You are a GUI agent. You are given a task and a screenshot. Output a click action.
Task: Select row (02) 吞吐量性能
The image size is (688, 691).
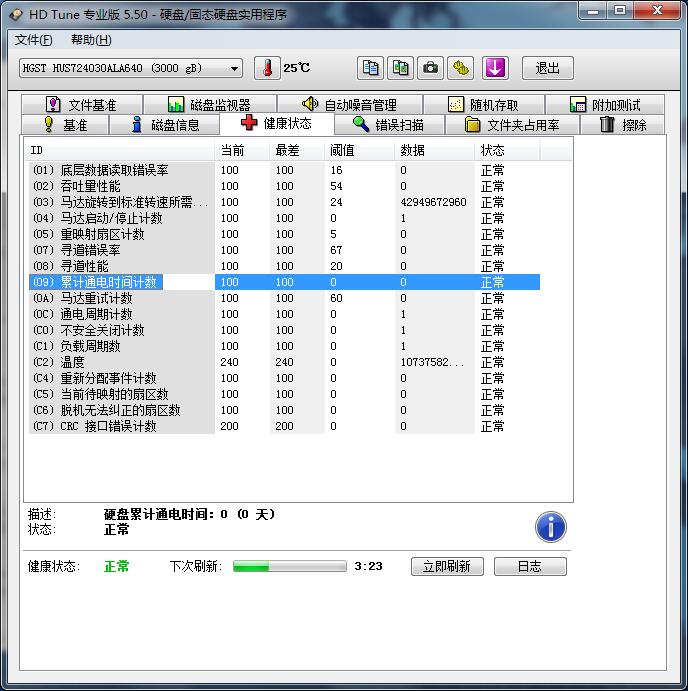click(x=285, y=186)
